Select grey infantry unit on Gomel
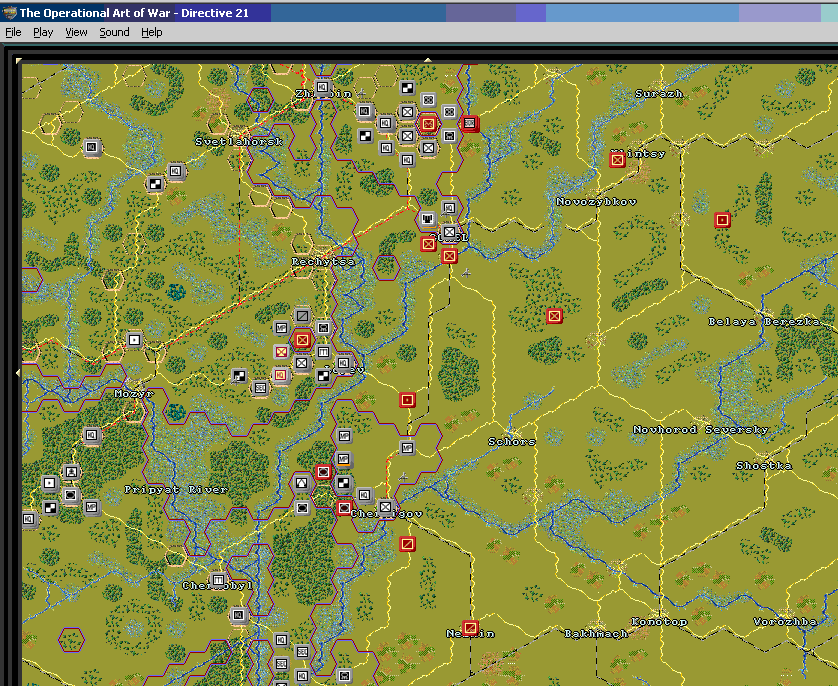Viewport: 839px width, 687px height. point(449,232)
